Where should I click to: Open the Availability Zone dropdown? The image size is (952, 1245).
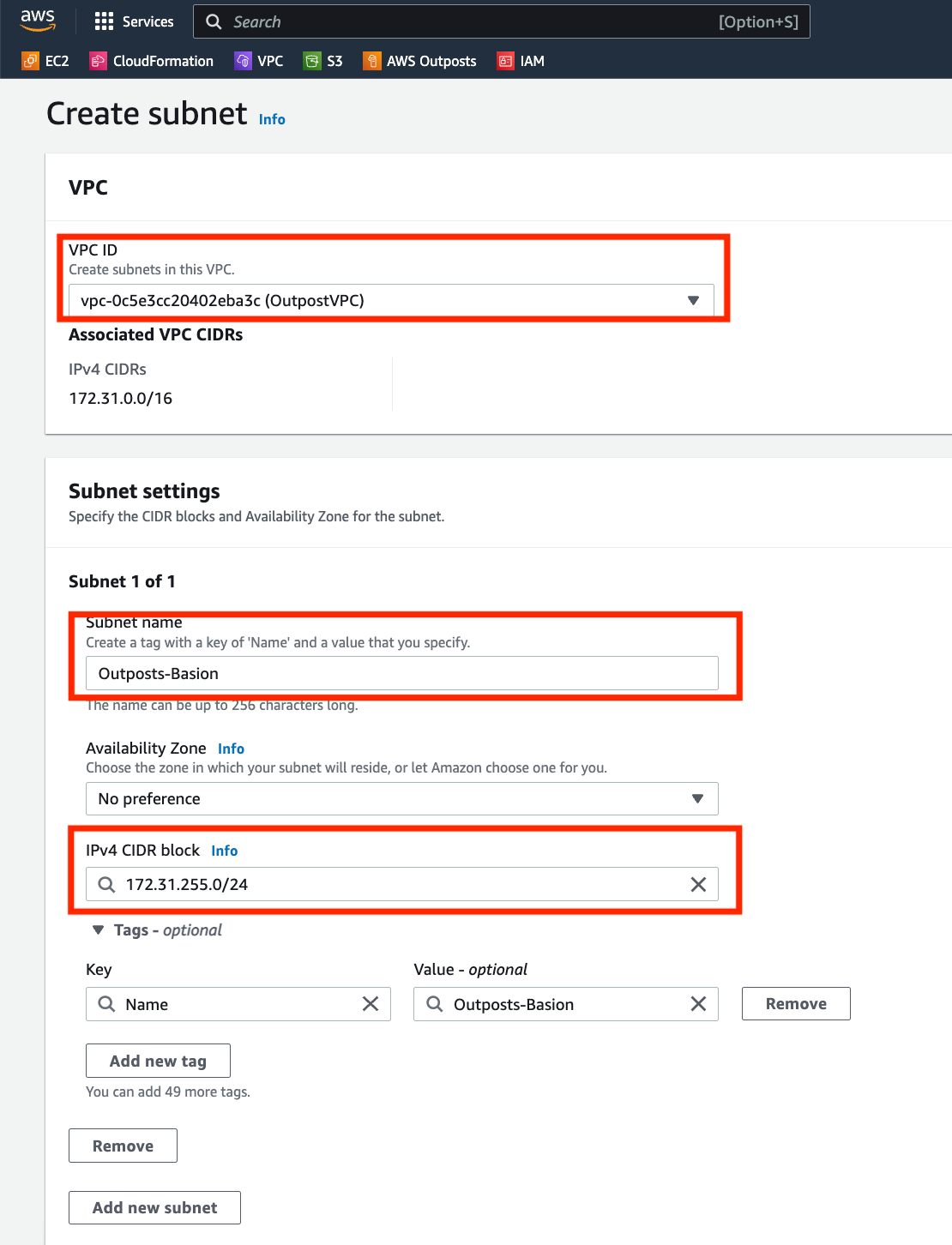[x=696, y=798]
